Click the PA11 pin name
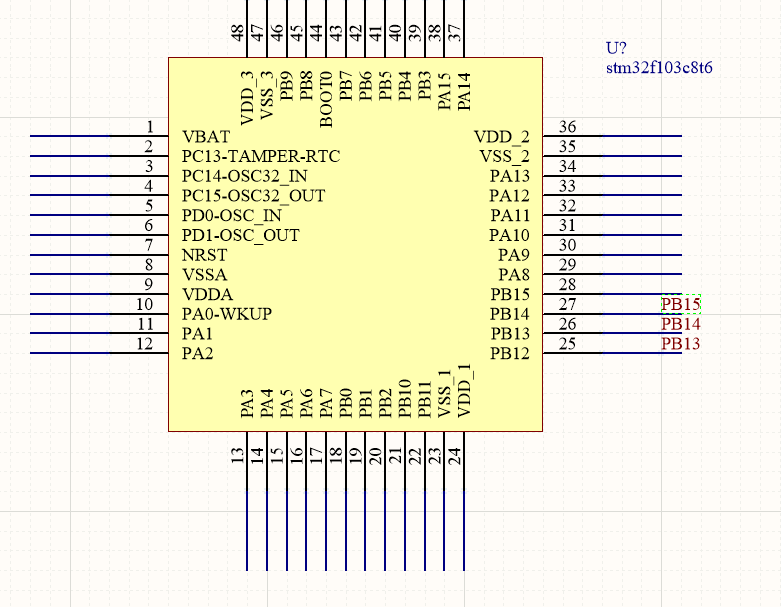Screen dimensions: 781x607 510,216
